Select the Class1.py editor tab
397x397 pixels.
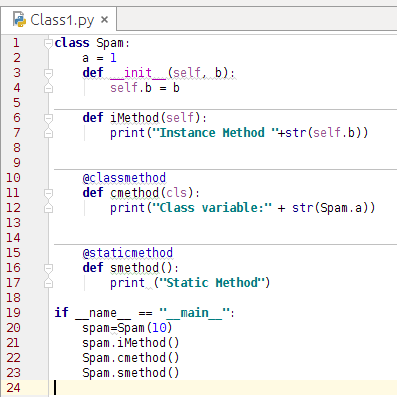tap(59, 20)
